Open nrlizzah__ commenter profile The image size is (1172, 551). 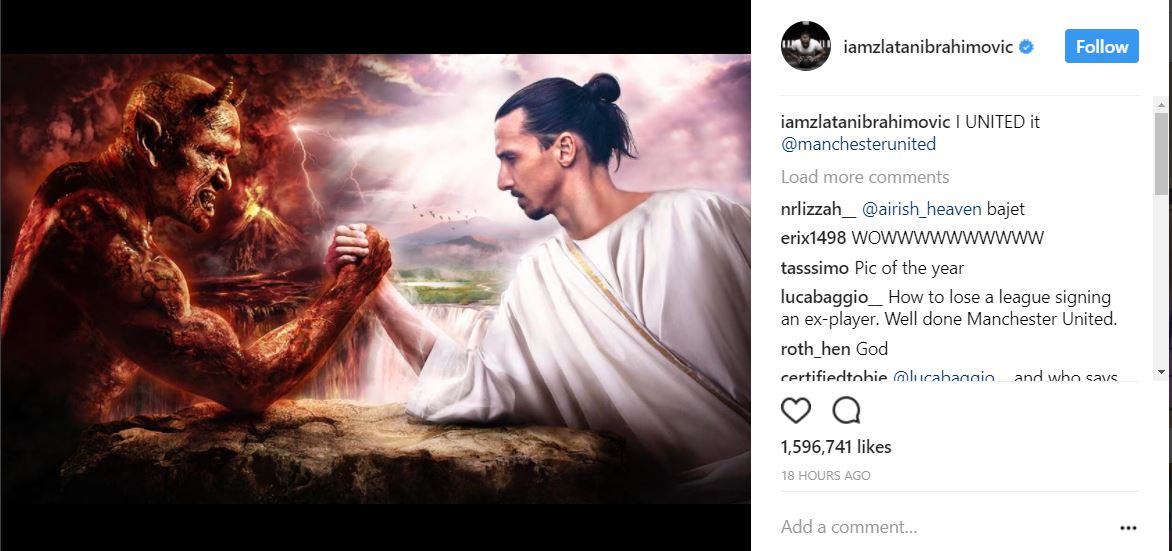point(818,209)
